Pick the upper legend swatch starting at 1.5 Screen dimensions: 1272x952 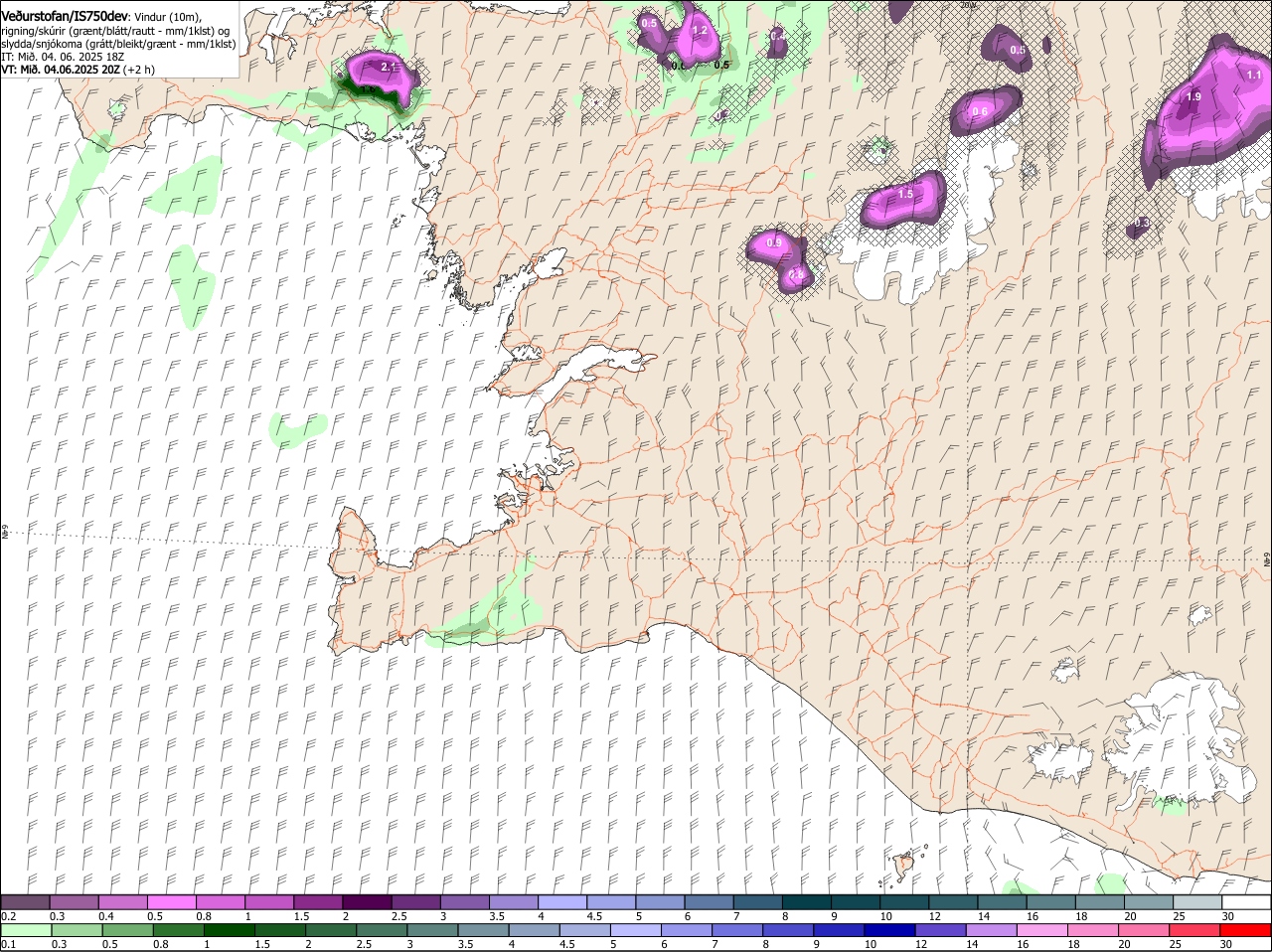pyautogui.click(x=318, y=902)
